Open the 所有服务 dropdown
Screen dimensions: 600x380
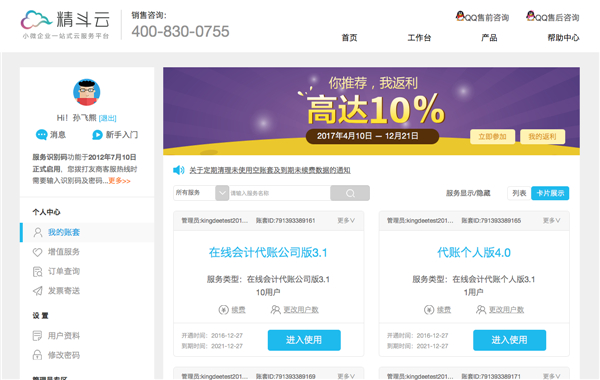point(201,193)
